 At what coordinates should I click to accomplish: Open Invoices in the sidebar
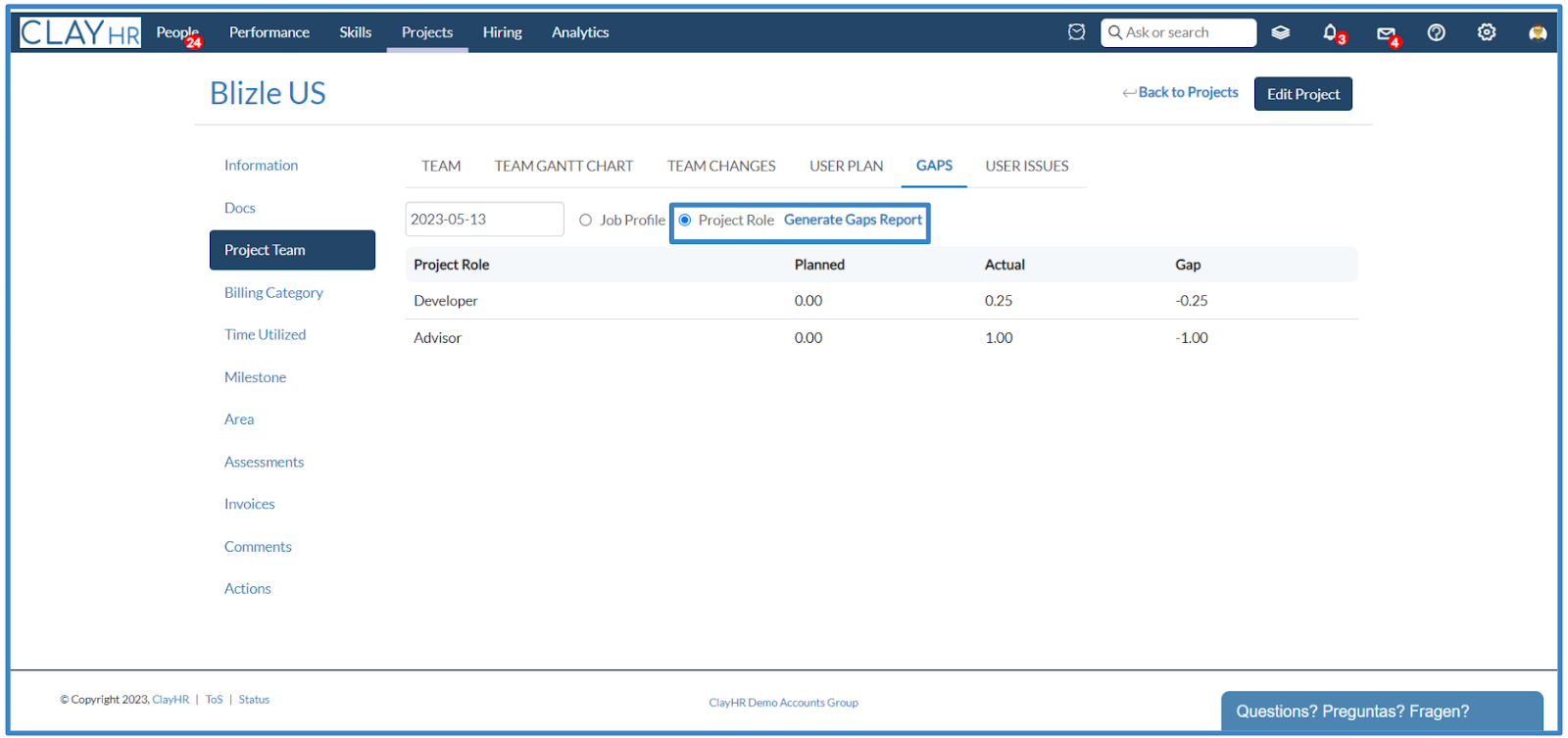(249, 504)
